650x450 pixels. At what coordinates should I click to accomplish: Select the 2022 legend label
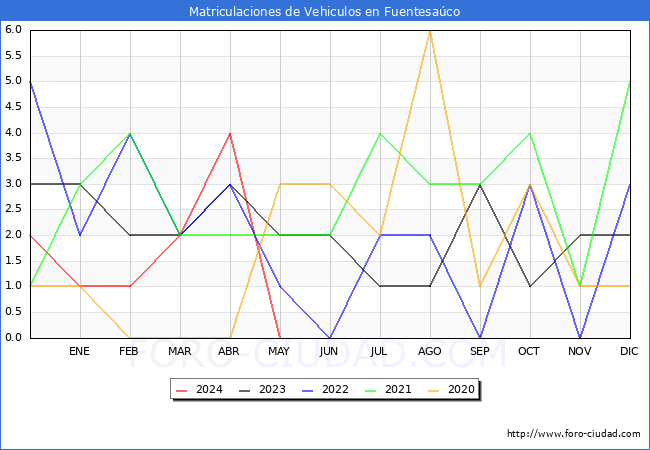(x=335, y=390)
